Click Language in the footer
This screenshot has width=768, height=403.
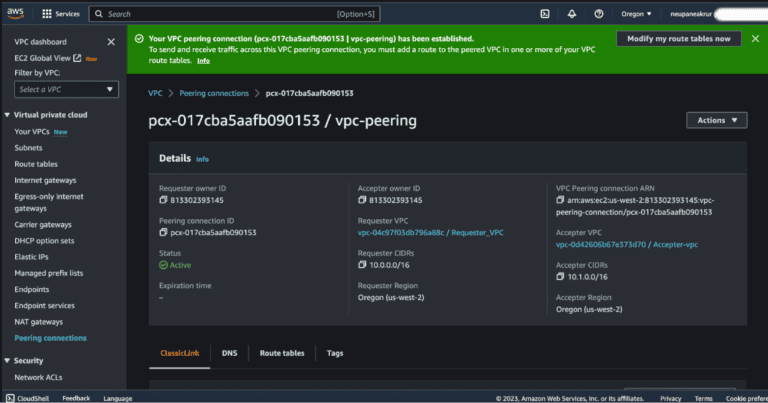point(118,399)
